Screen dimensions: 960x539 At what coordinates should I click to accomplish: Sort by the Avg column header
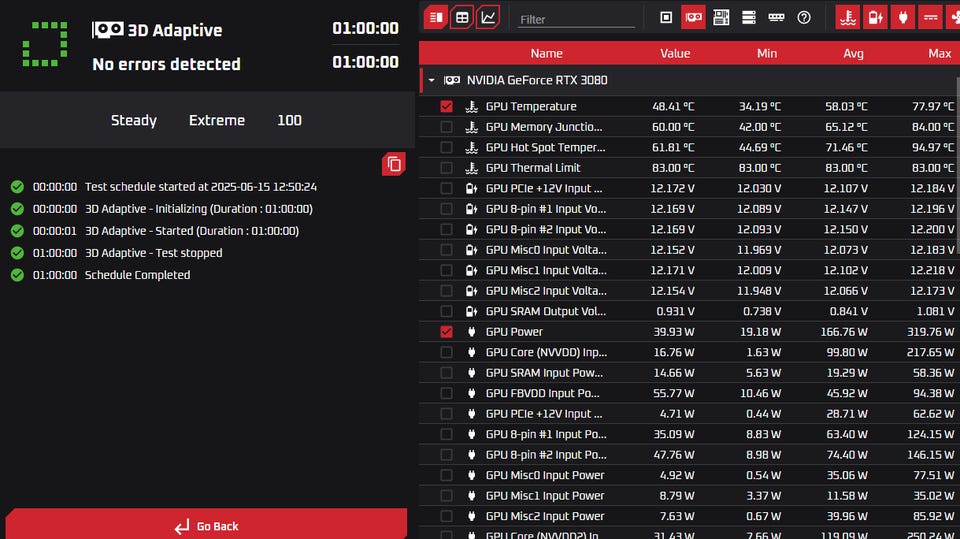(853, 53)
